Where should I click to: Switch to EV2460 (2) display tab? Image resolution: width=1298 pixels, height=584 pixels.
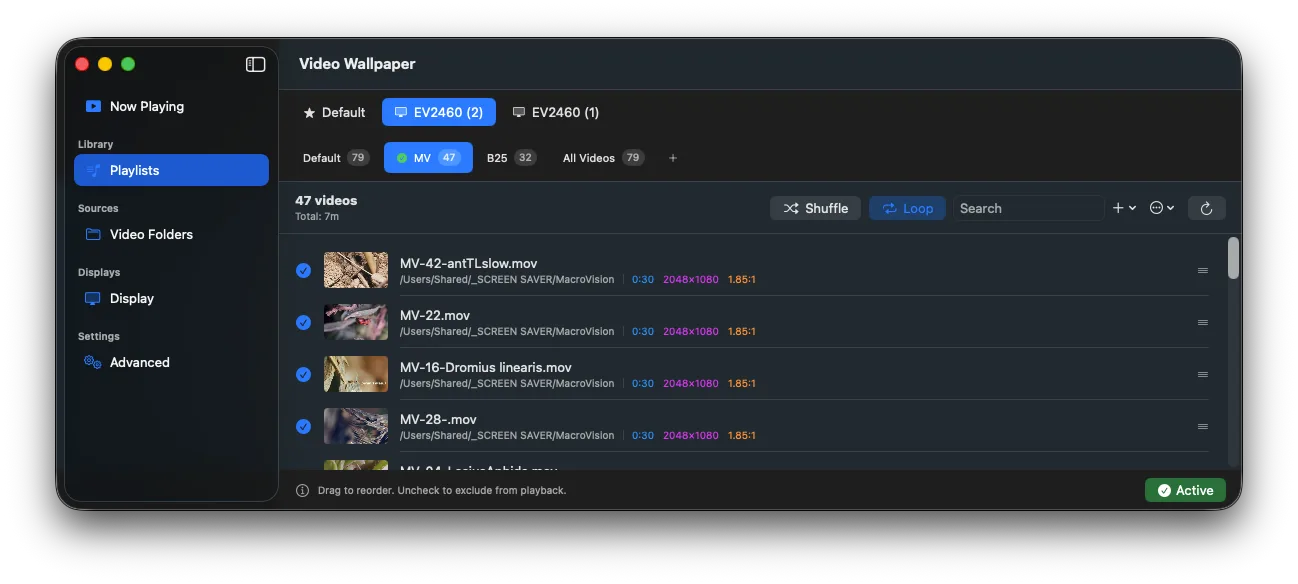click(x=439, y=112)
